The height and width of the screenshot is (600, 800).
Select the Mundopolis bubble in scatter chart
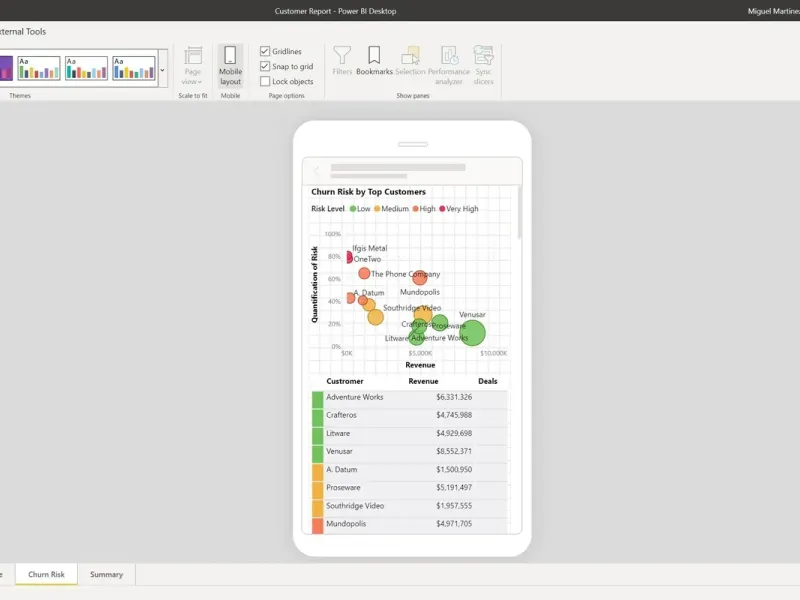(419, 278)
